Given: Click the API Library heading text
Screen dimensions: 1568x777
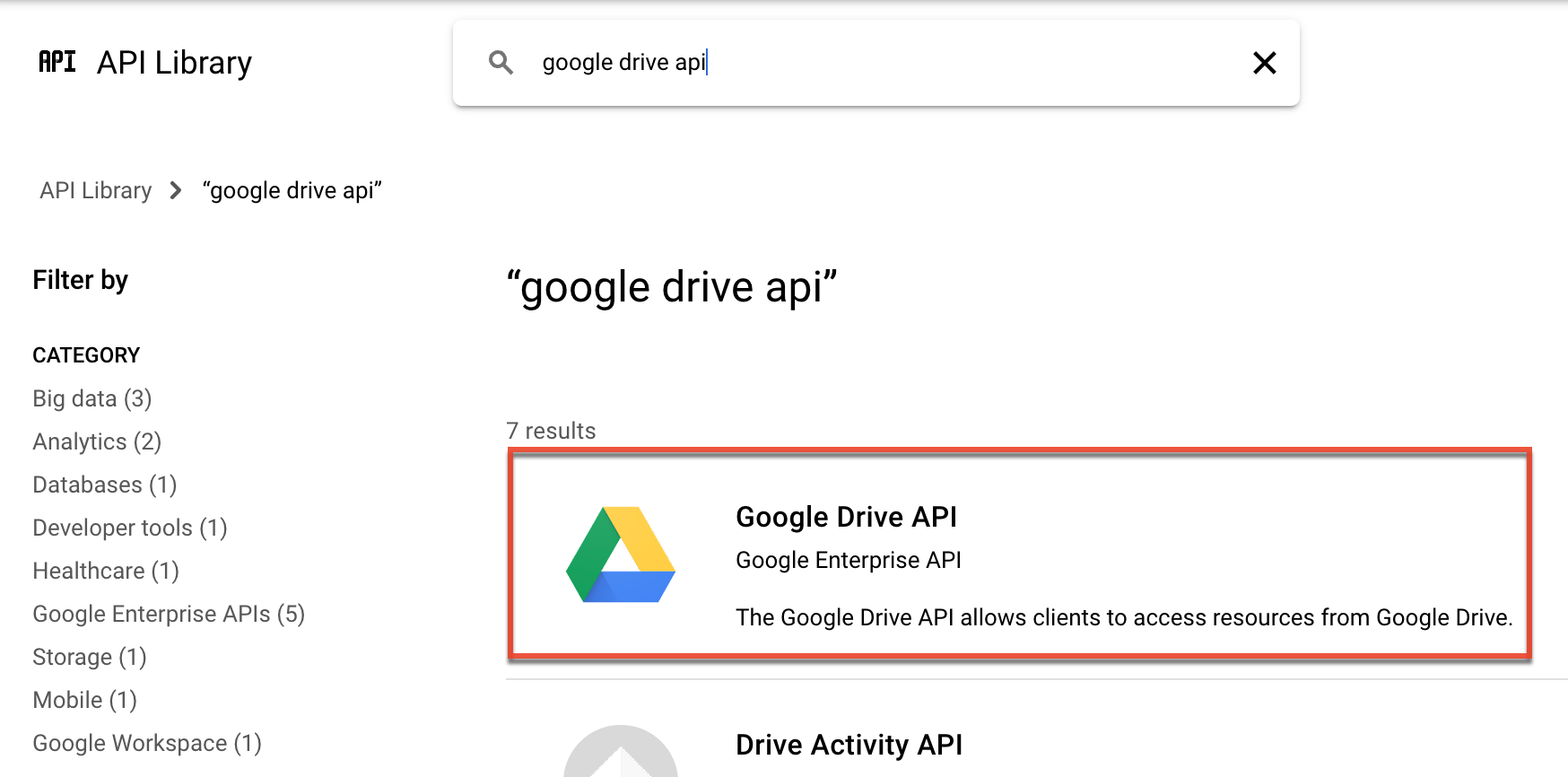Looking at the screenshot, I should click(174, 62).
